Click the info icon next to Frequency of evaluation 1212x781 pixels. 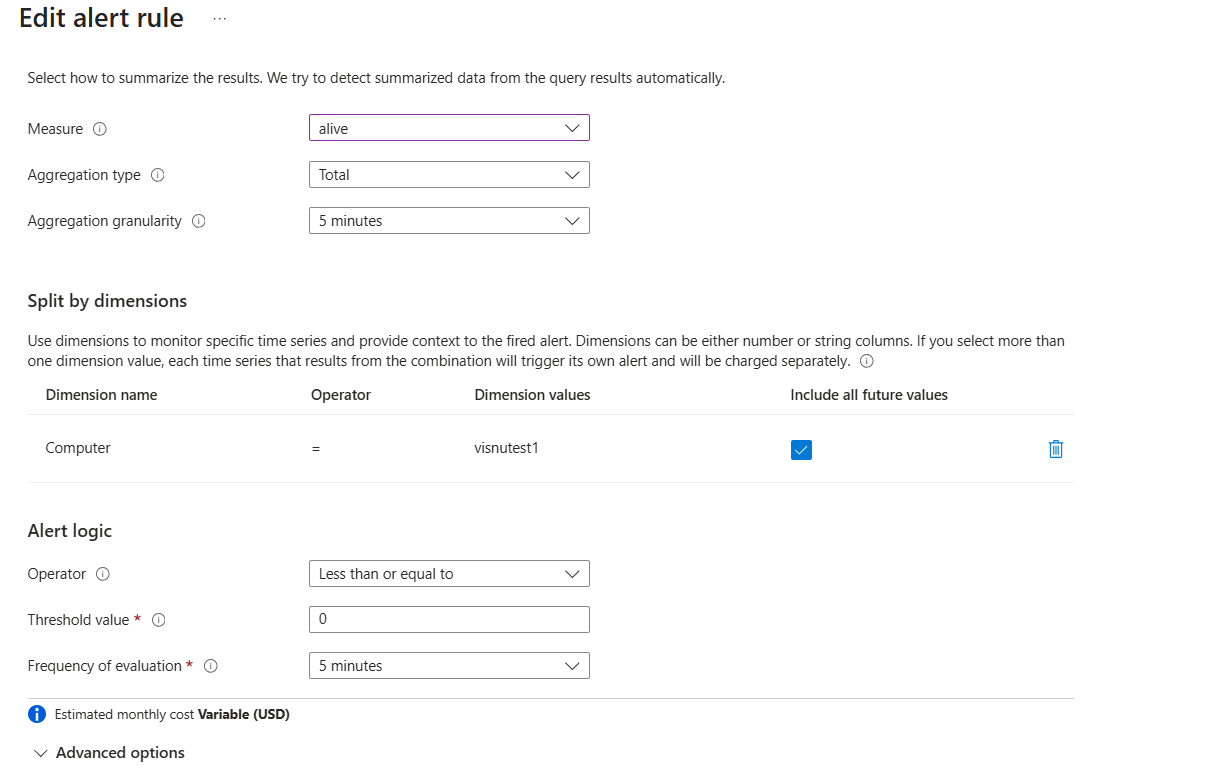click(x=211, y=666)
